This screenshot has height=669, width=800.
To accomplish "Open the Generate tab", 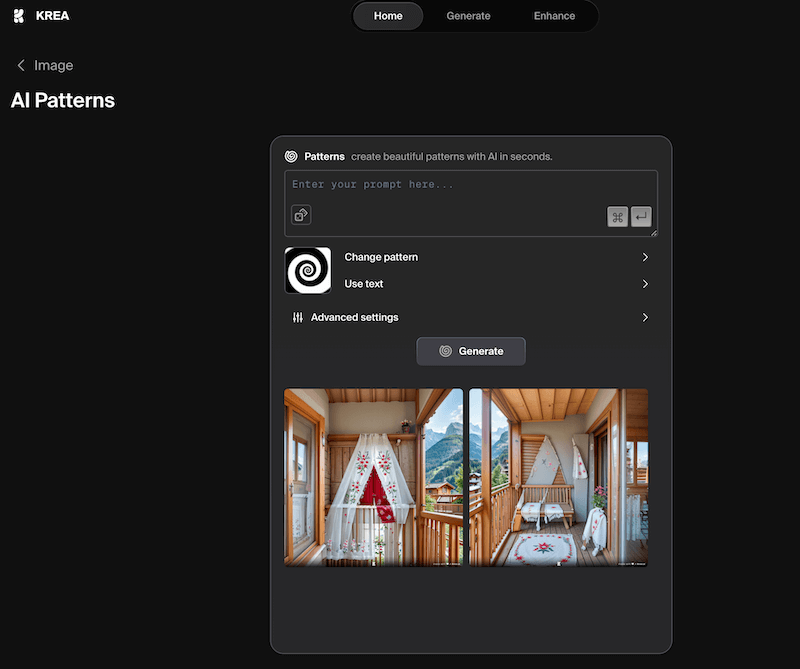I will point(468,16).
